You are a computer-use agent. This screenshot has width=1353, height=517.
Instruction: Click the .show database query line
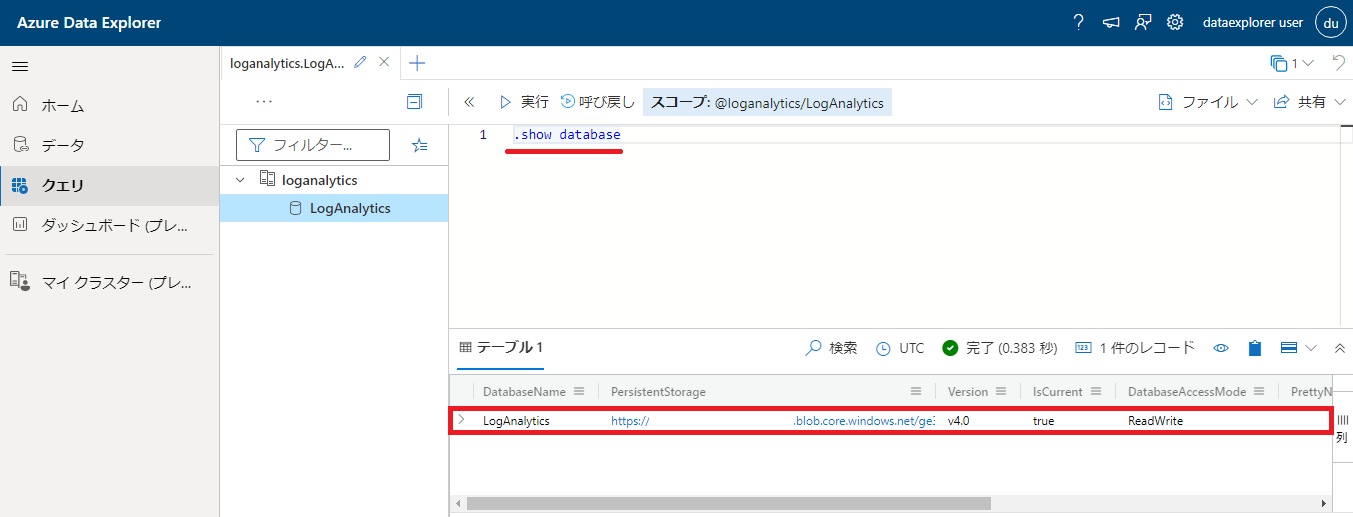567,135
